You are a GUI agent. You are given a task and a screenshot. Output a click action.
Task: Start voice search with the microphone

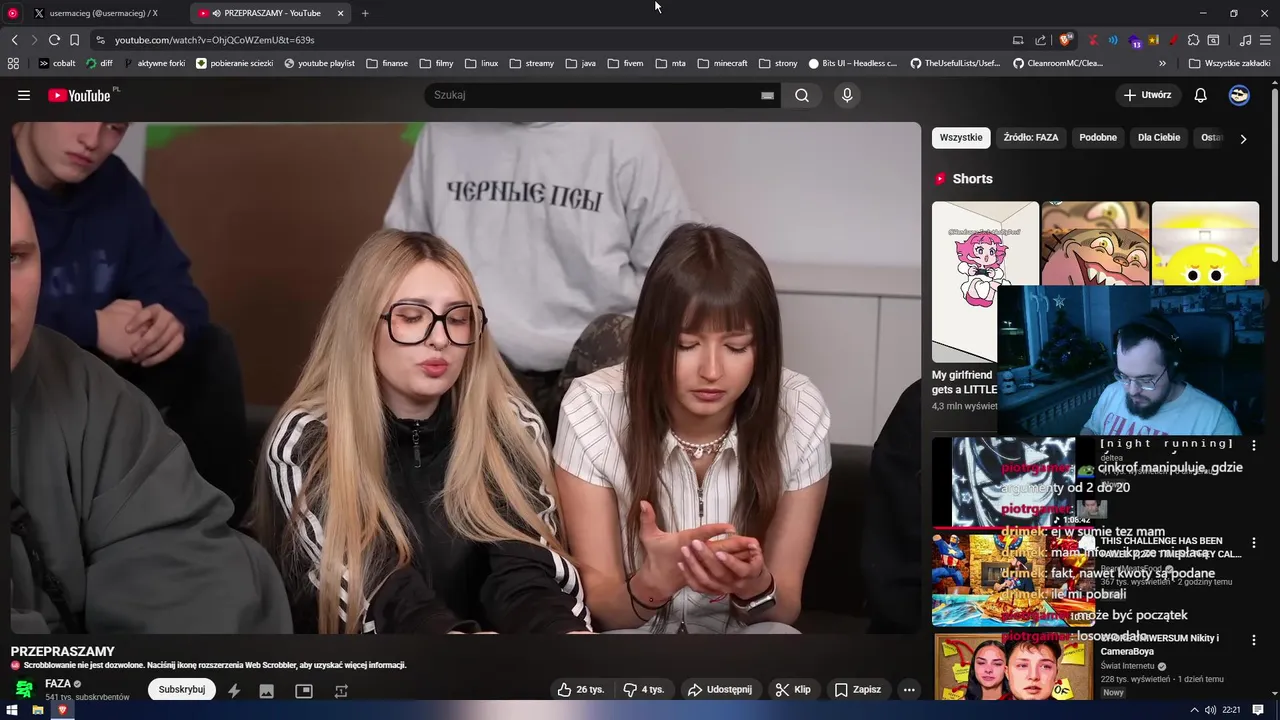click(x=847, y=95)
